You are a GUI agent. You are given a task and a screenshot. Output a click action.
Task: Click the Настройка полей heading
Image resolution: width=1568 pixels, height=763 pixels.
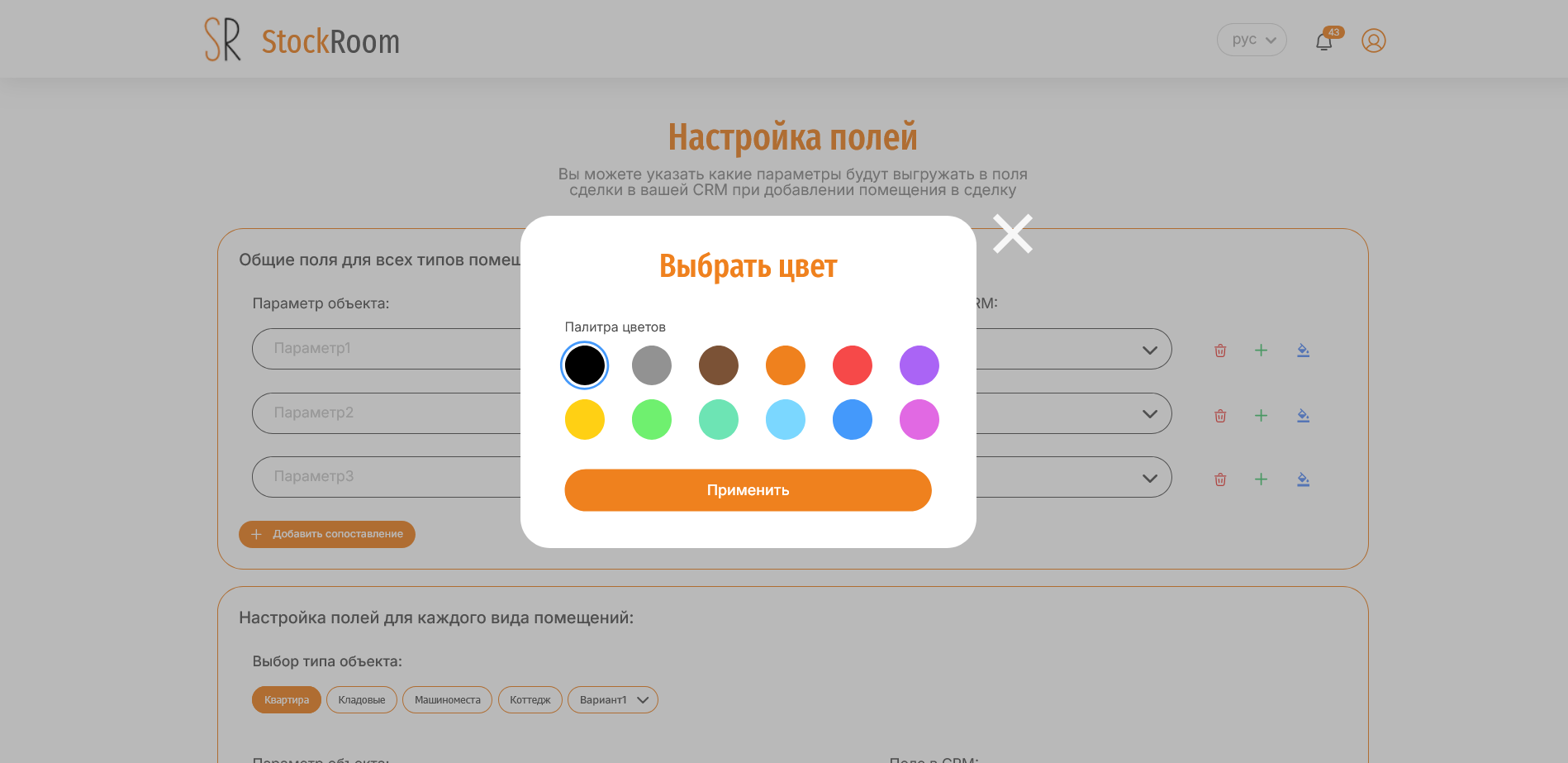click(x=793, y=137)
